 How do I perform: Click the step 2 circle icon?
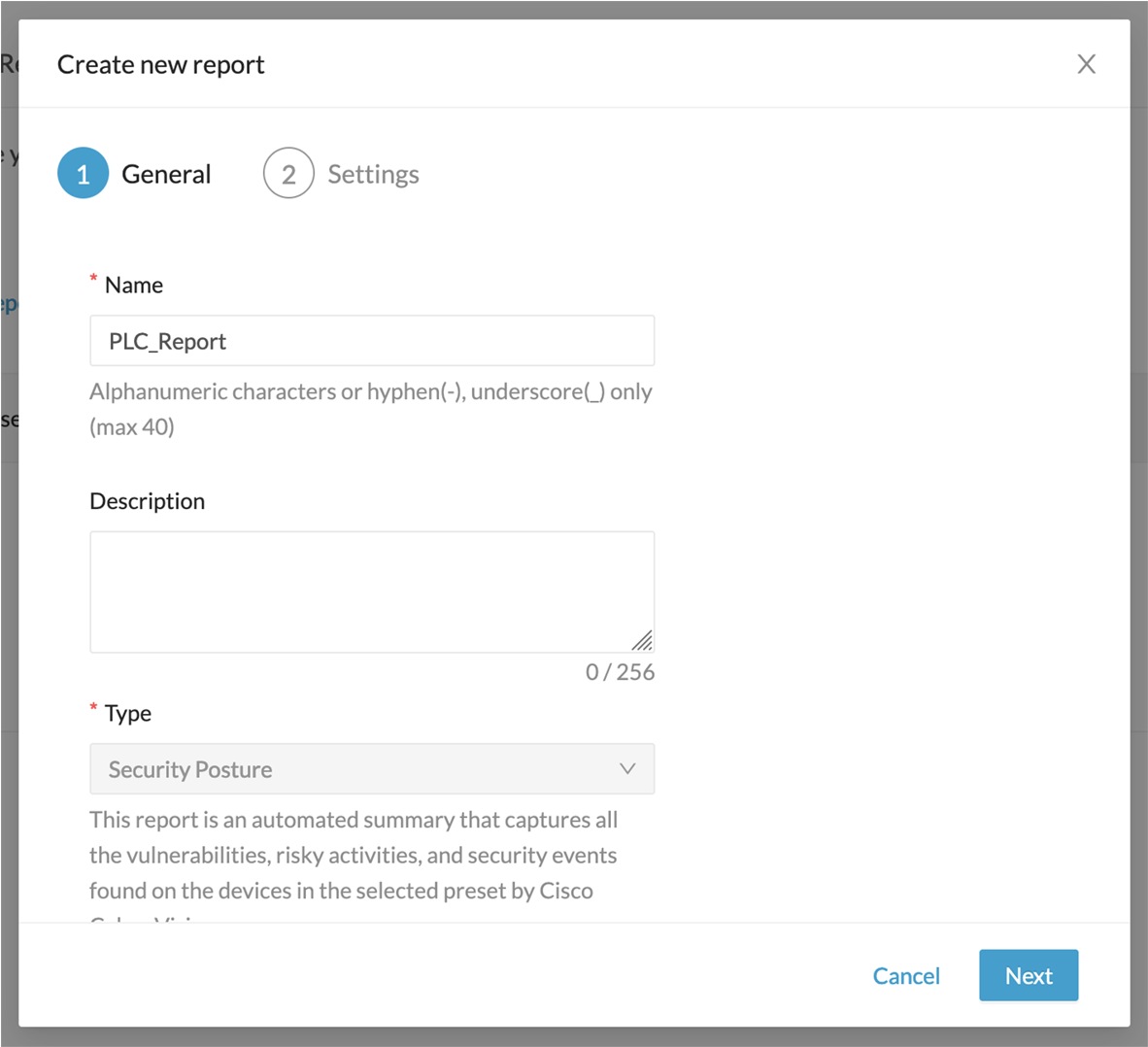(288, 172)
